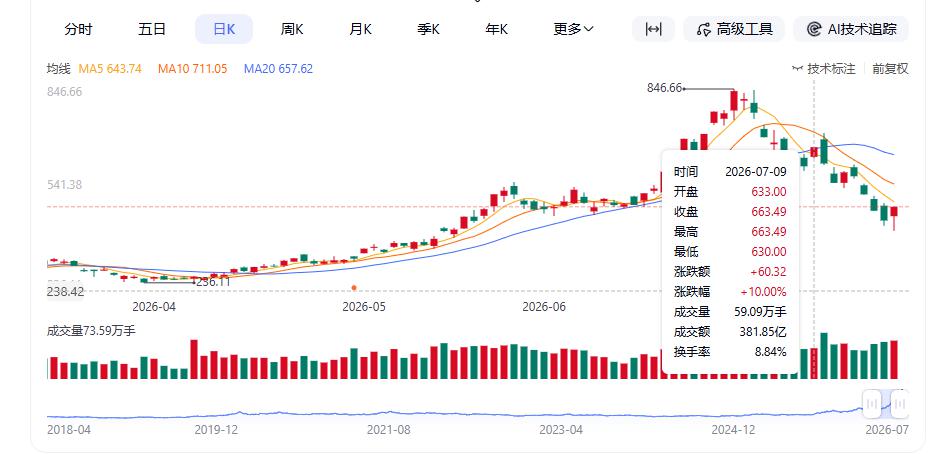Click the 成交量73.59万手 volume label

pos(91,330)
